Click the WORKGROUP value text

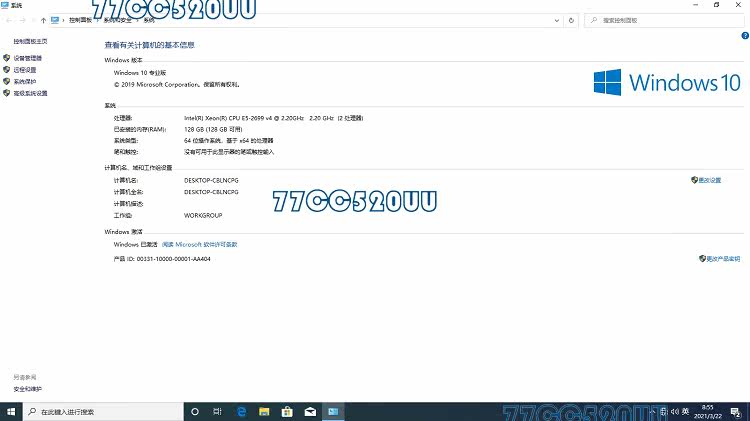click(x=203, y=216)
